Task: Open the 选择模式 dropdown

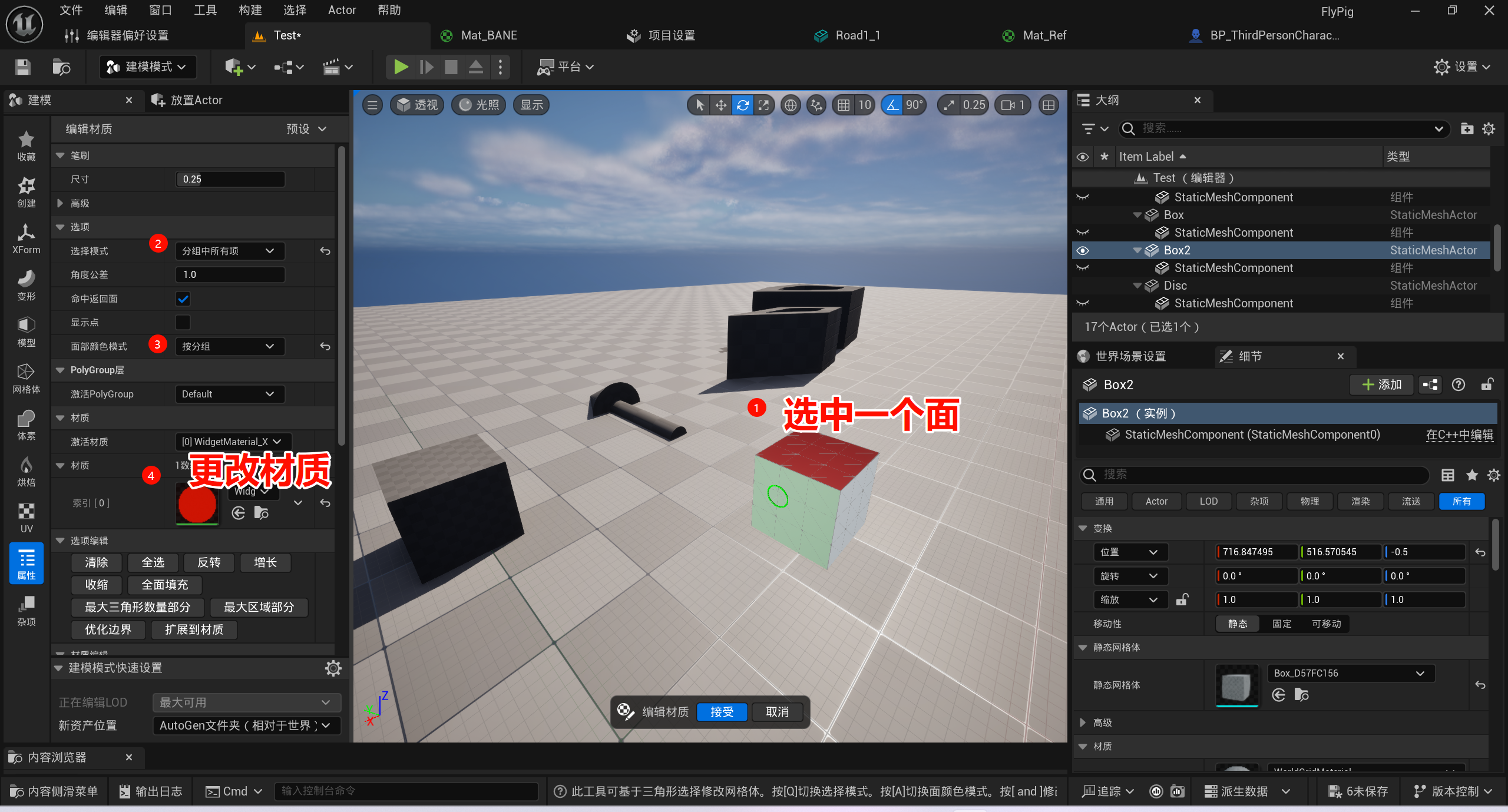Action: point(229,251)
